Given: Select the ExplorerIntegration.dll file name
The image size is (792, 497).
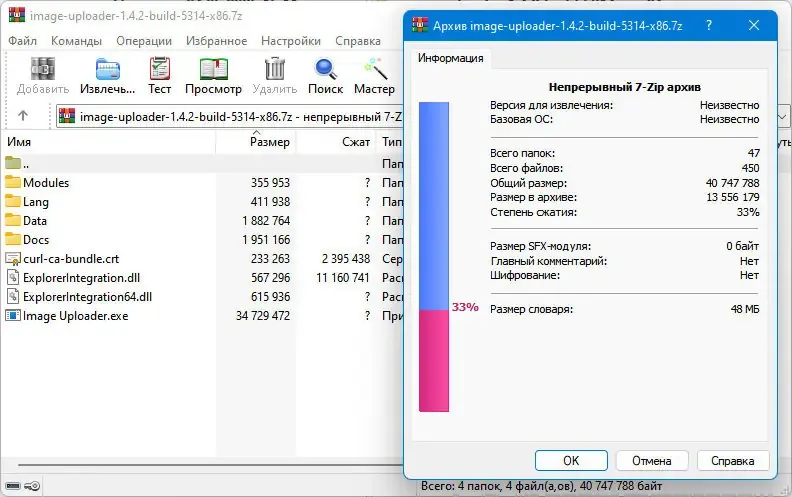Looking at the screenshot, I should (81, 278).
